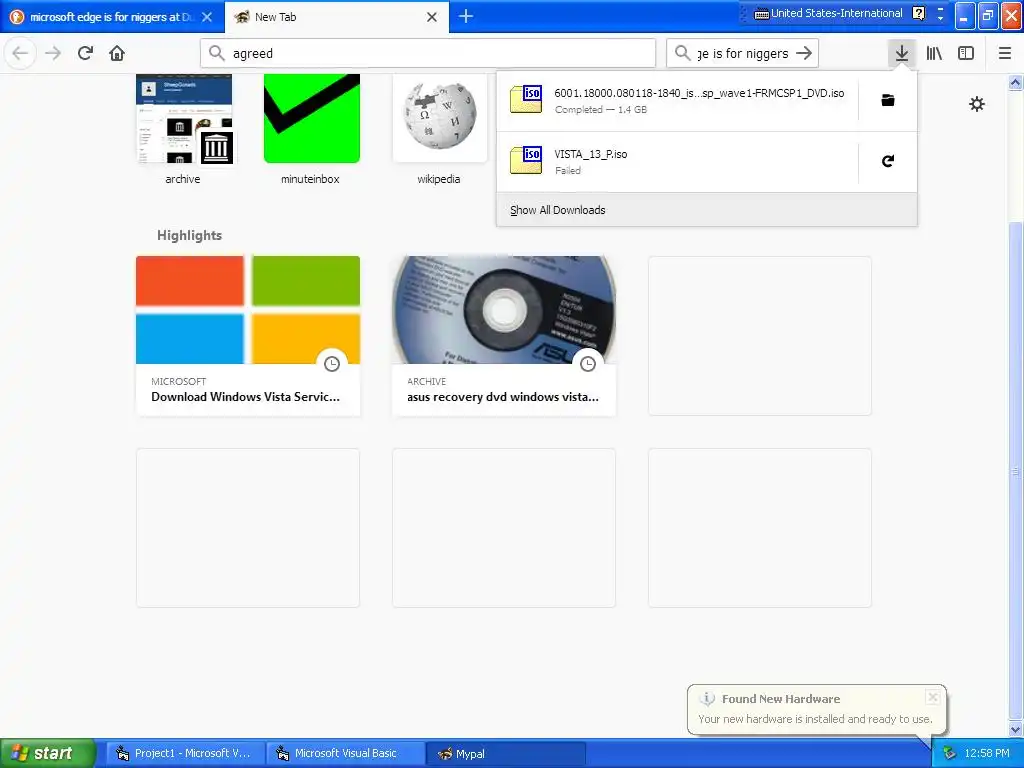The width and height of the screenshot is (1024, 768).
Task: Open the home page icon
Action: (x=117, y=54)
